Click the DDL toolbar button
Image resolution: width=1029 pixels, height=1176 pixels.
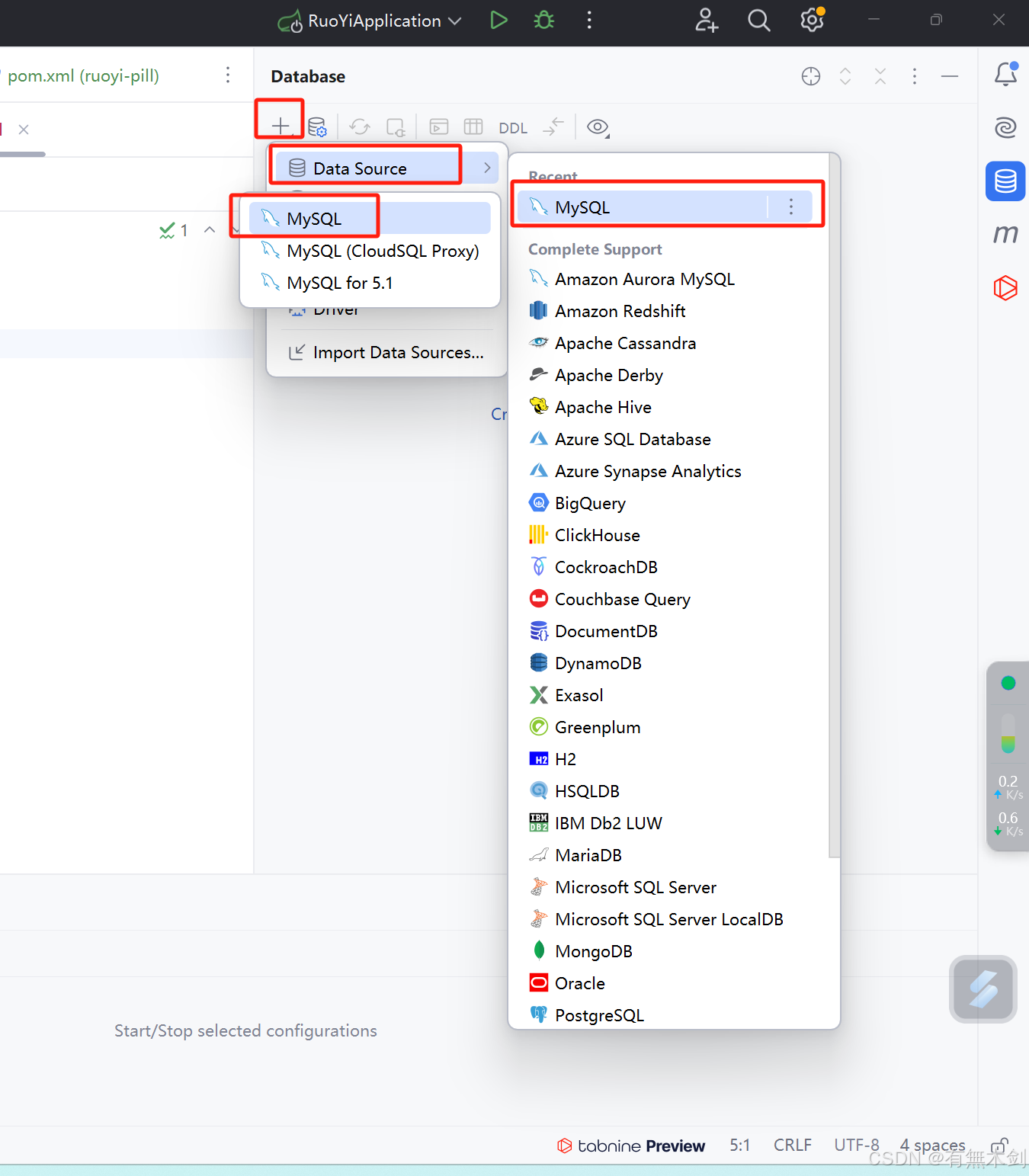tap(513, 127)
